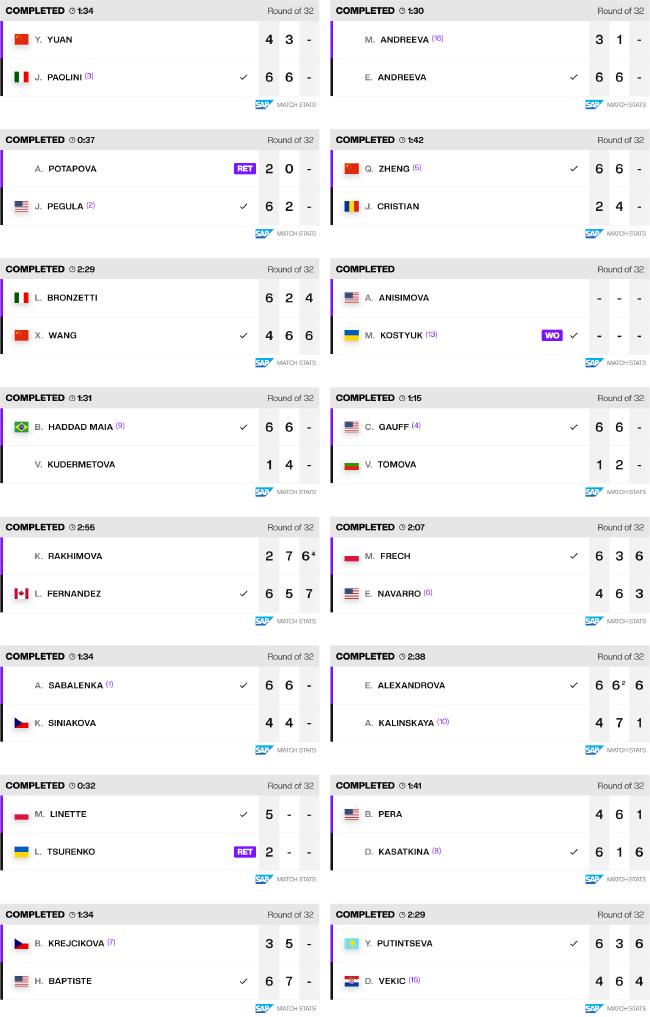
Task: Open Match Stats for Frech vs Navarro
Action: coord(616,621)
